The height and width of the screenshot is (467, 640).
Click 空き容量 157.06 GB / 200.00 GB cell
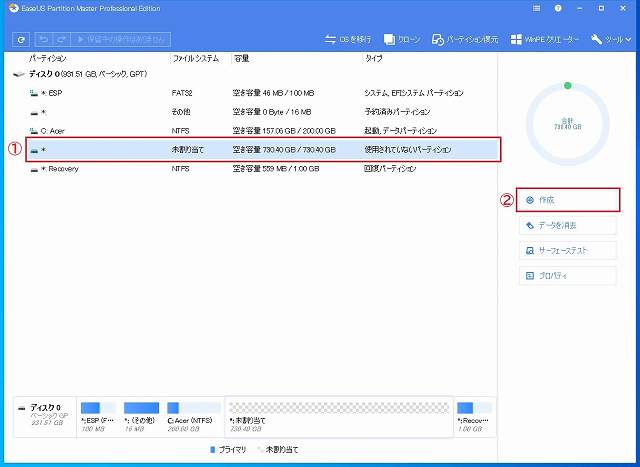click(x=284, y=131)
